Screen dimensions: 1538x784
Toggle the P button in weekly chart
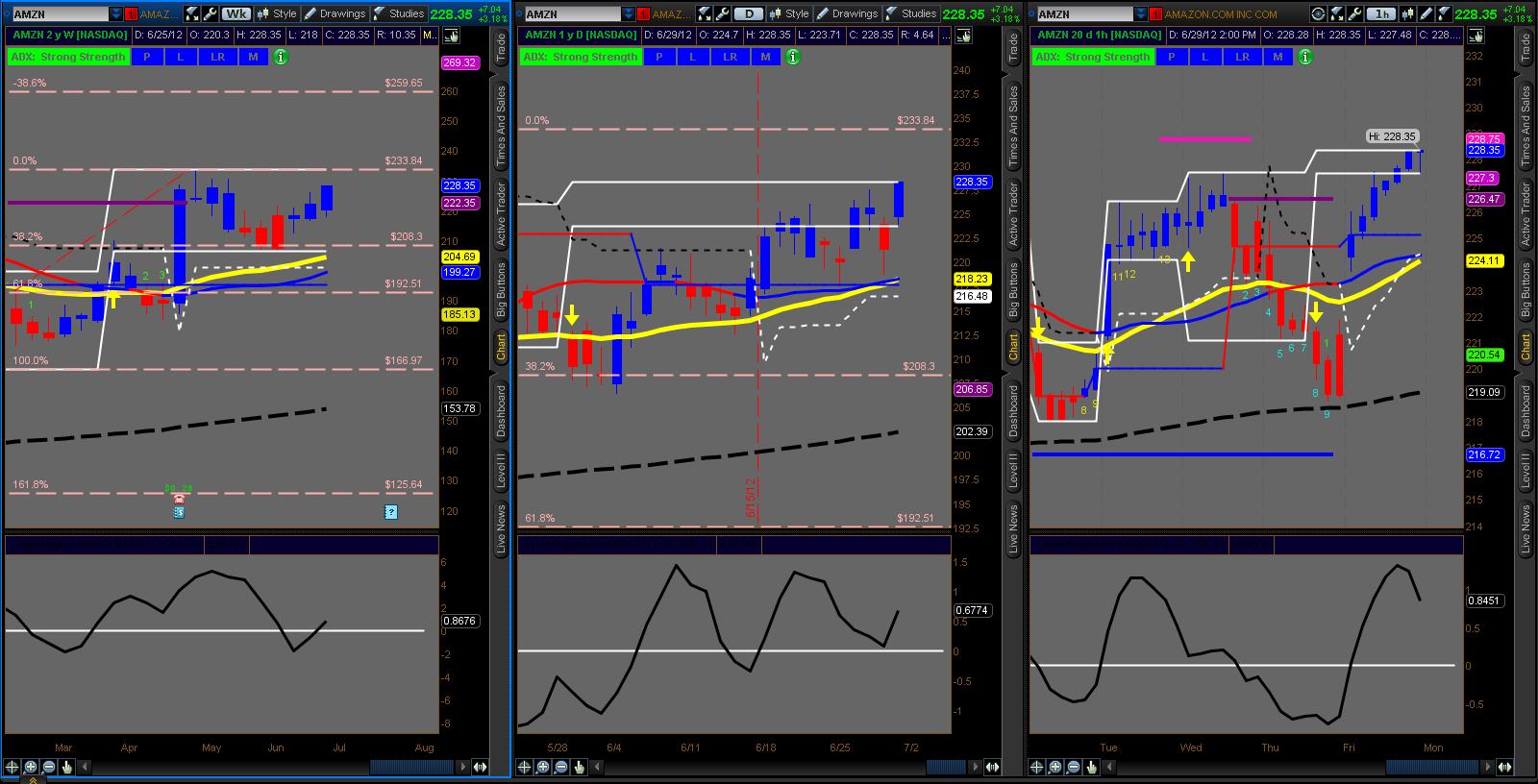147,57
